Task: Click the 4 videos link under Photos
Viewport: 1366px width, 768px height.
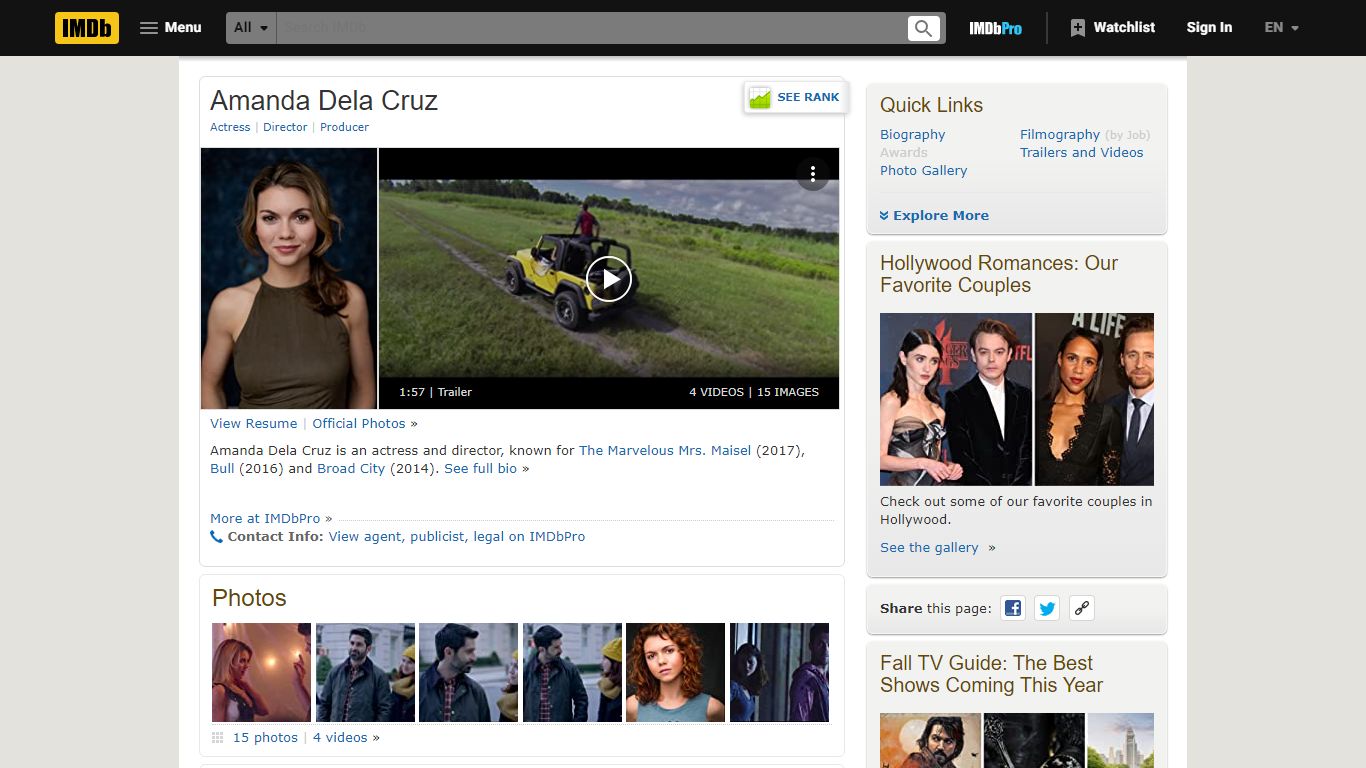Action: click(340, 738)
